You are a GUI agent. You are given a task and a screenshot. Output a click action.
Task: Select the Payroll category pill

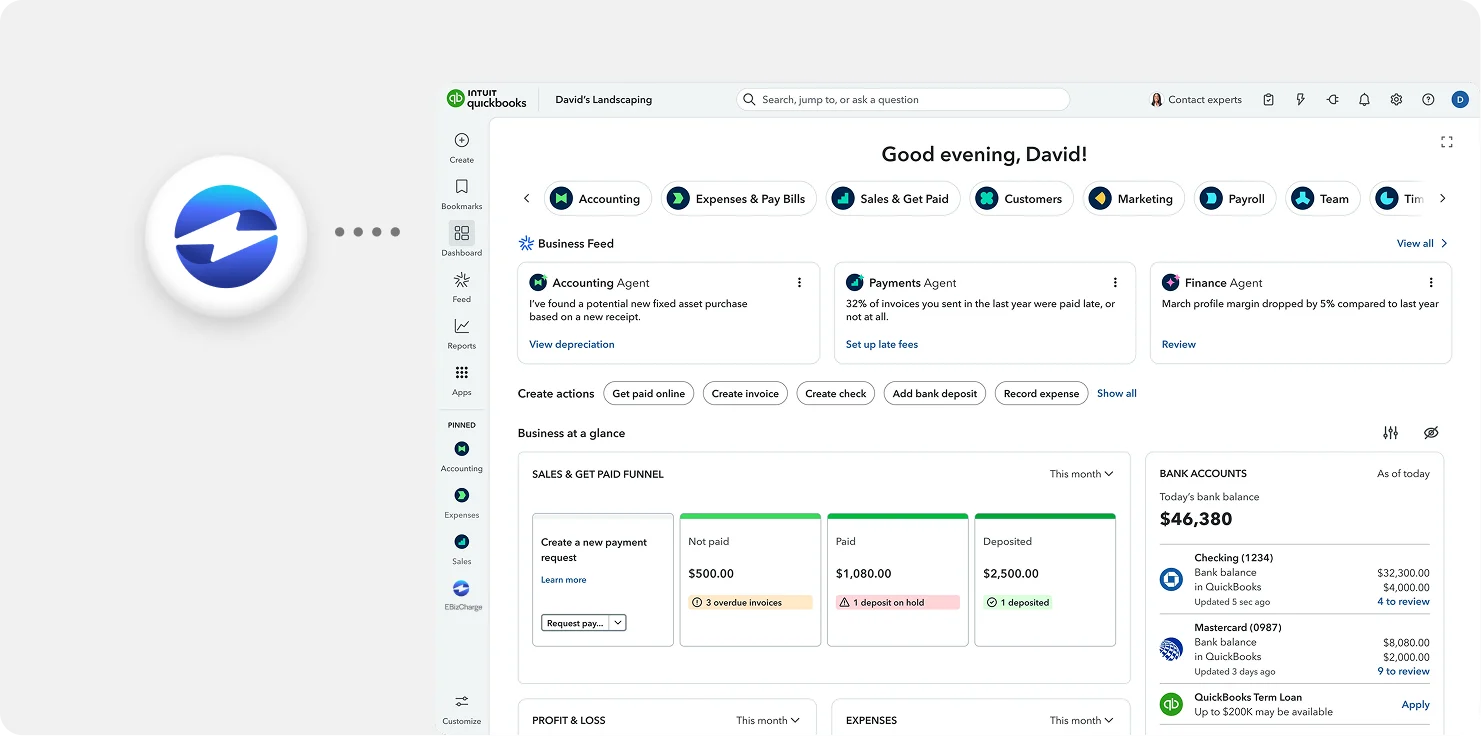point(1235,199)
